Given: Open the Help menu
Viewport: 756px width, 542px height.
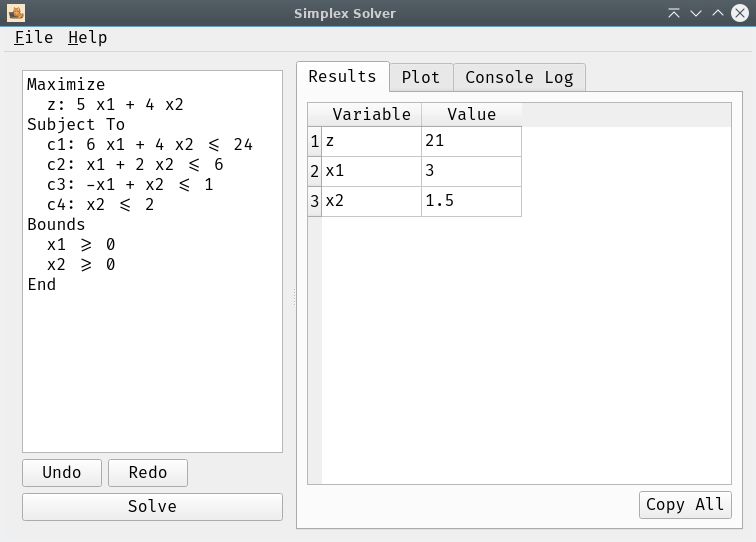Looking at the screenshot, I should 88,38.
